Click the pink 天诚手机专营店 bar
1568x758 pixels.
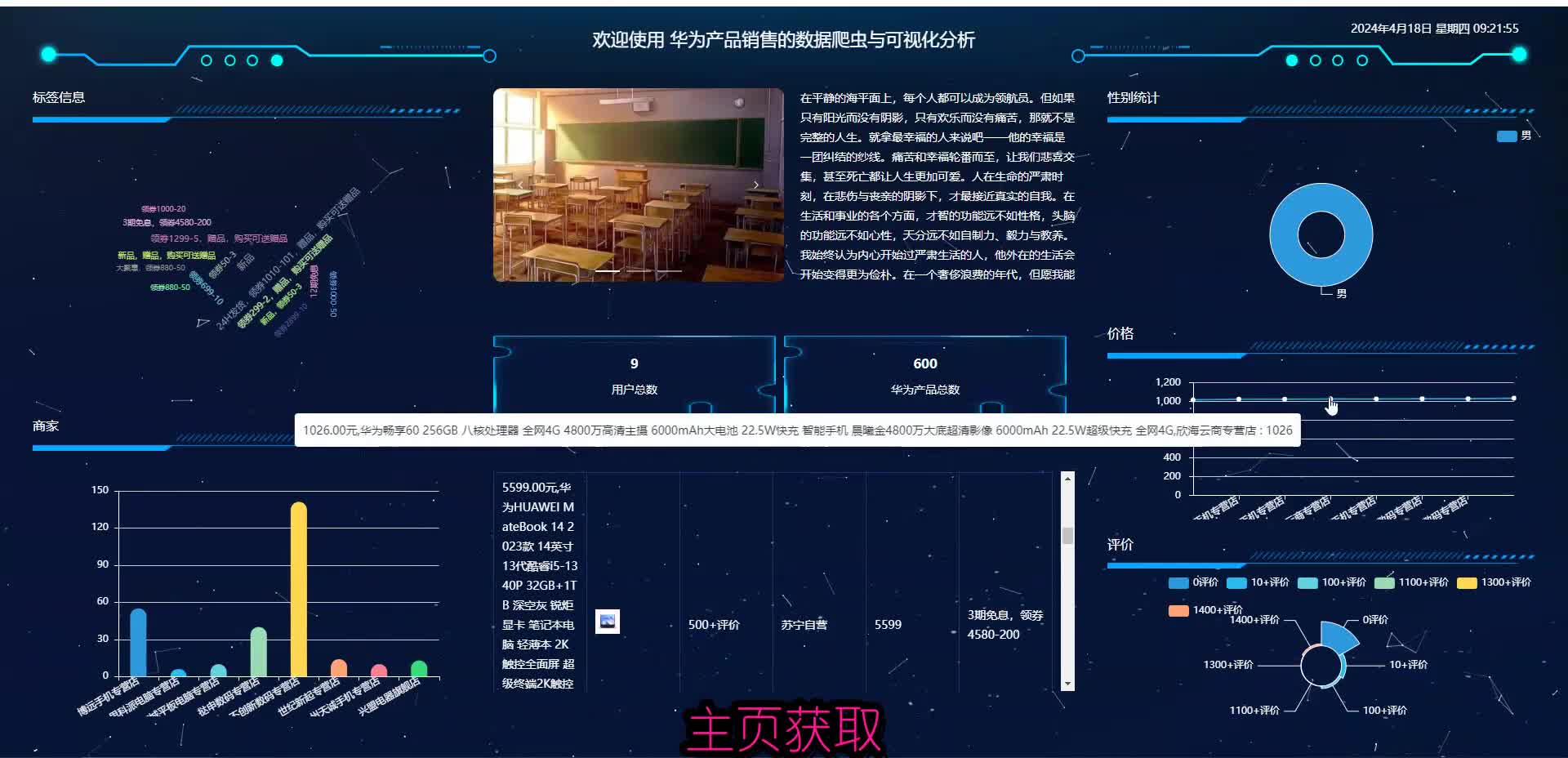click(379, 671)
